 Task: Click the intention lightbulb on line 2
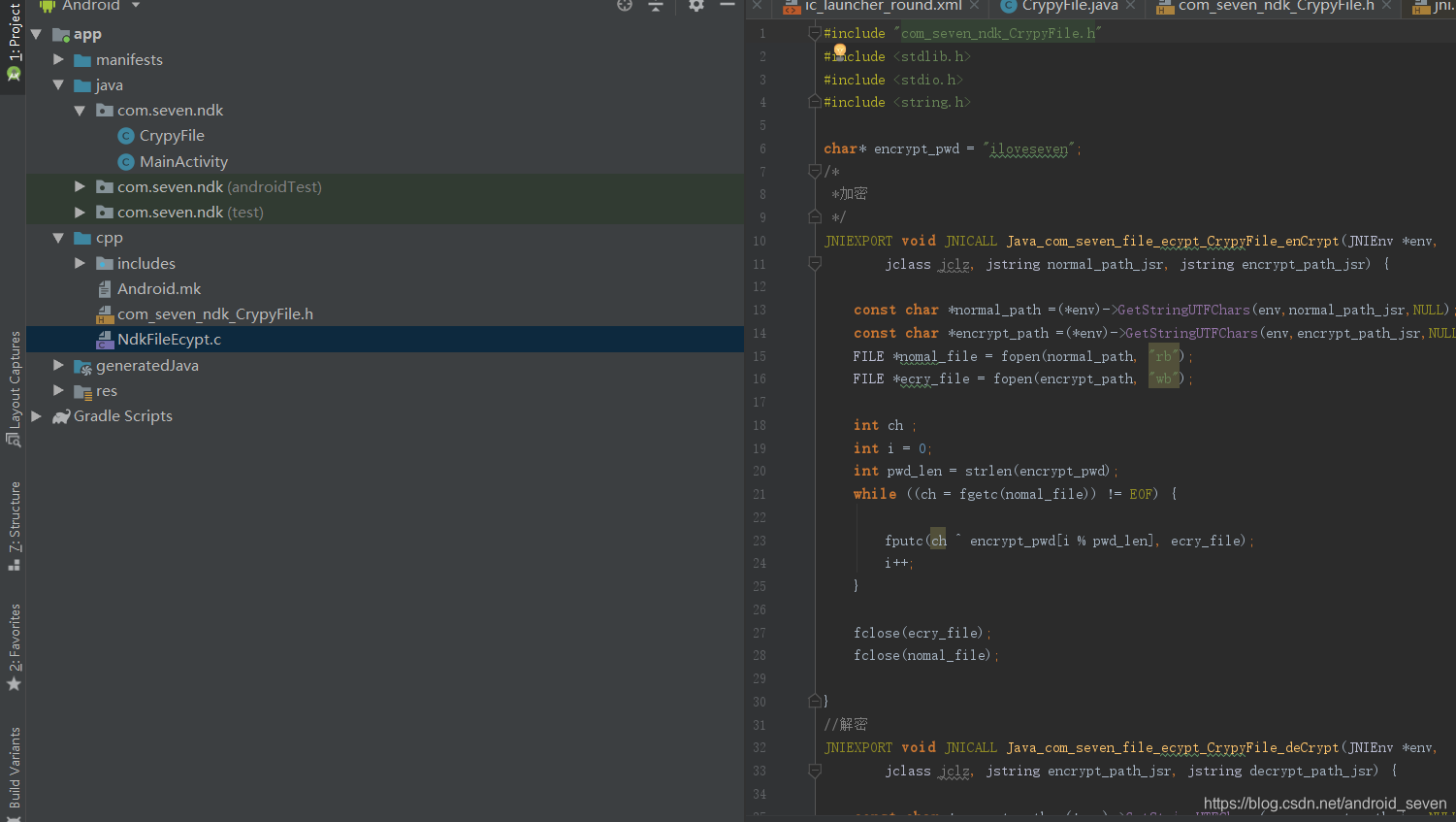[840, 50]
